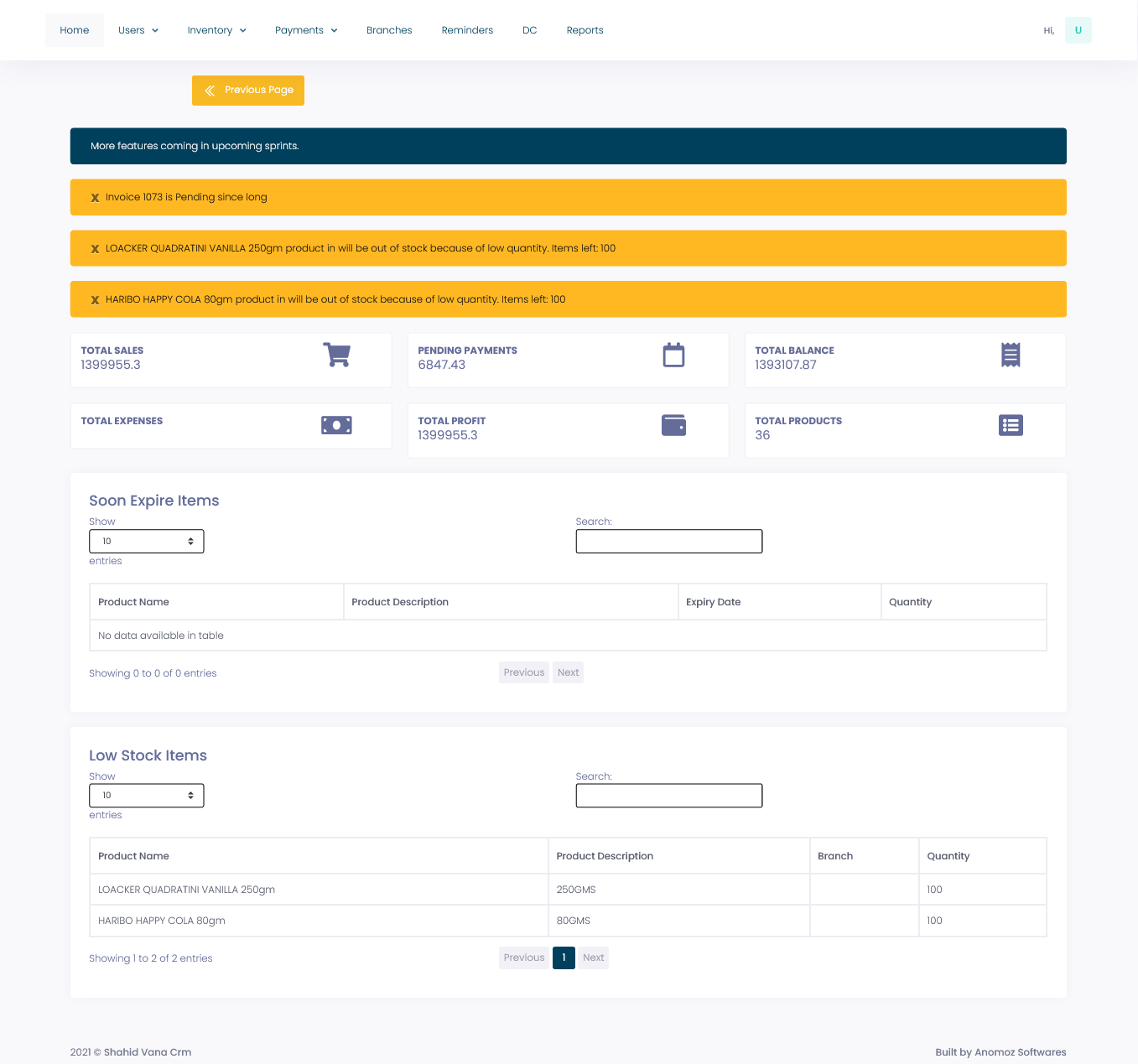The image size is (1138, 1064).
Task: Click the money icon on Total Expenses card
Action: point(336,425)
